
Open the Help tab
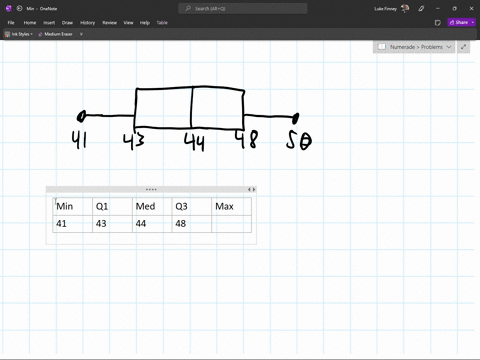point(144,23)
